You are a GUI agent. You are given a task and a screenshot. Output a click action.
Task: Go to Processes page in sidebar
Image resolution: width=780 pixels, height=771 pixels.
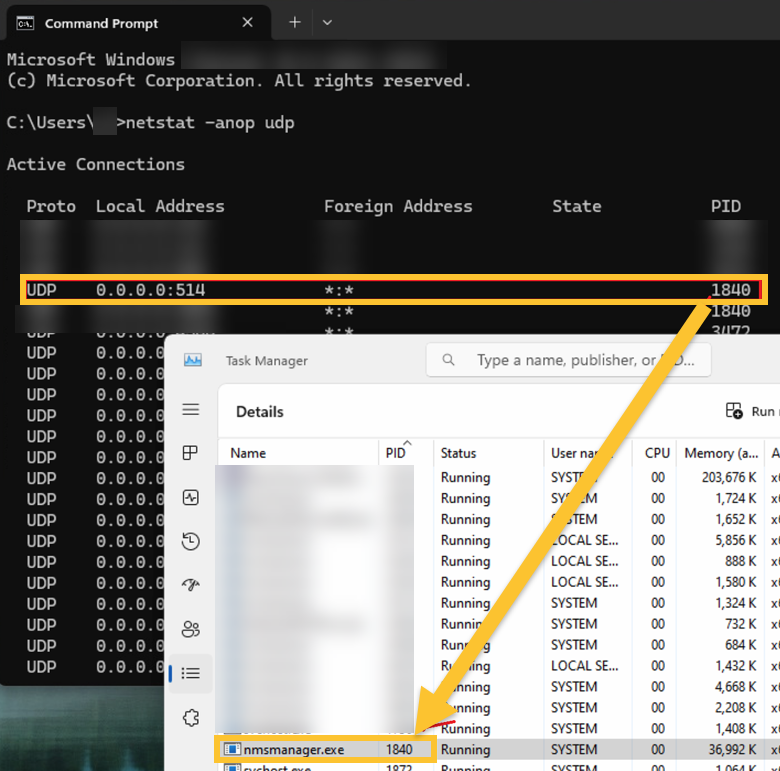(x=191, y=453)
